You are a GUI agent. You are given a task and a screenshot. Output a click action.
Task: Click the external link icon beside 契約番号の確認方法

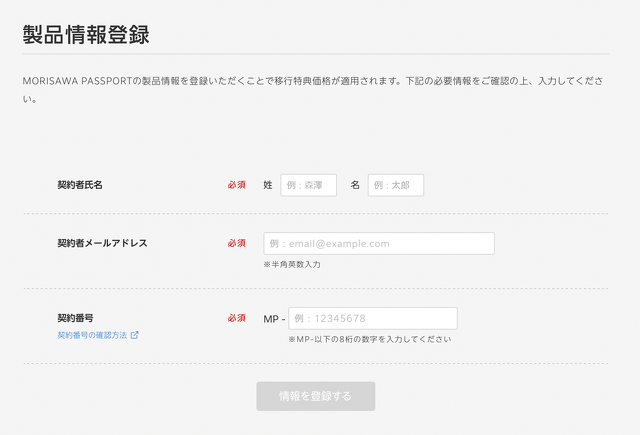pyautogui.click(x=135, y=335)
